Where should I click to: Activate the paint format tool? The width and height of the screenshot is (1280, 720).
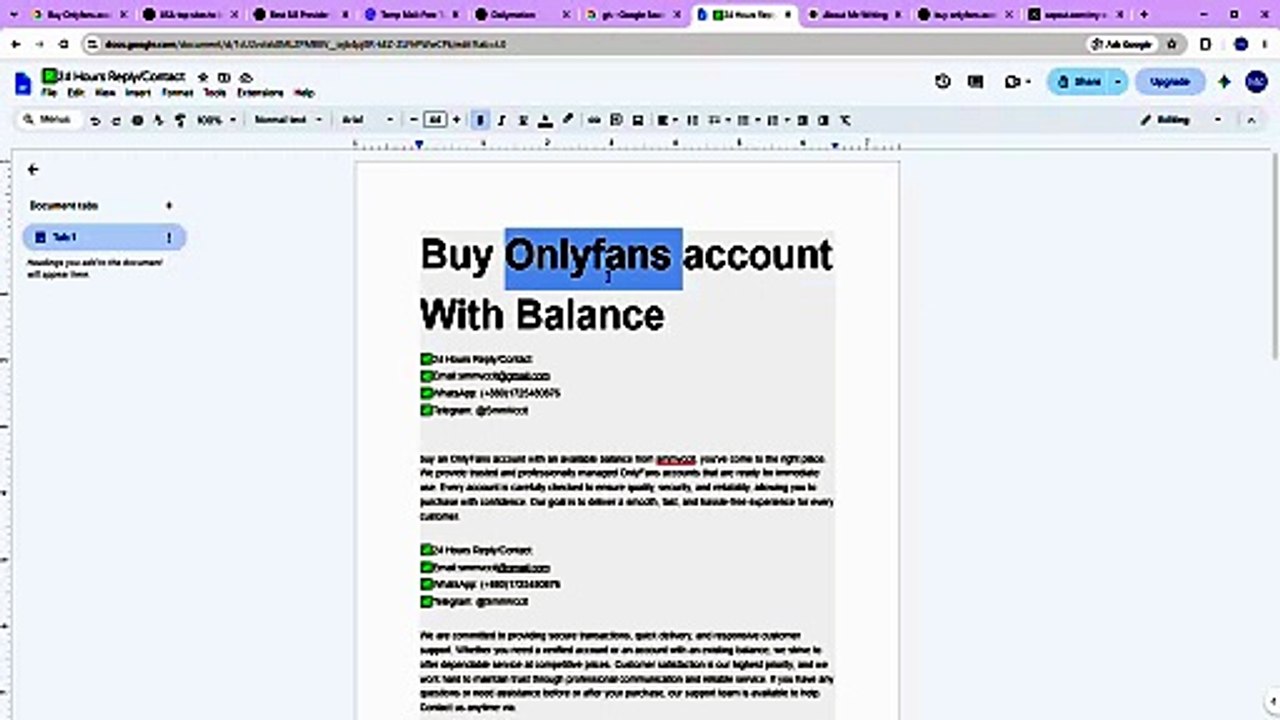pyautogui.click(x=180, y=120)
